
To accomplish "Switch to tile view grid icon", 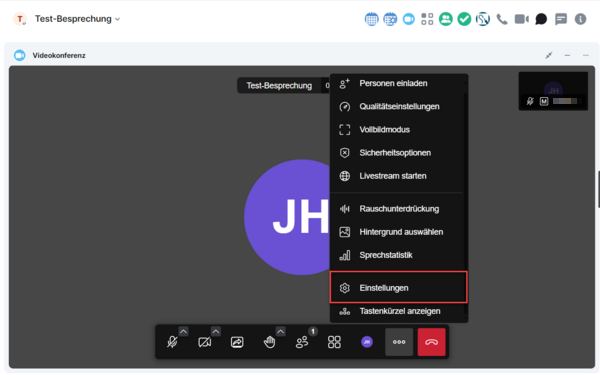I will (x=334, y=342).
